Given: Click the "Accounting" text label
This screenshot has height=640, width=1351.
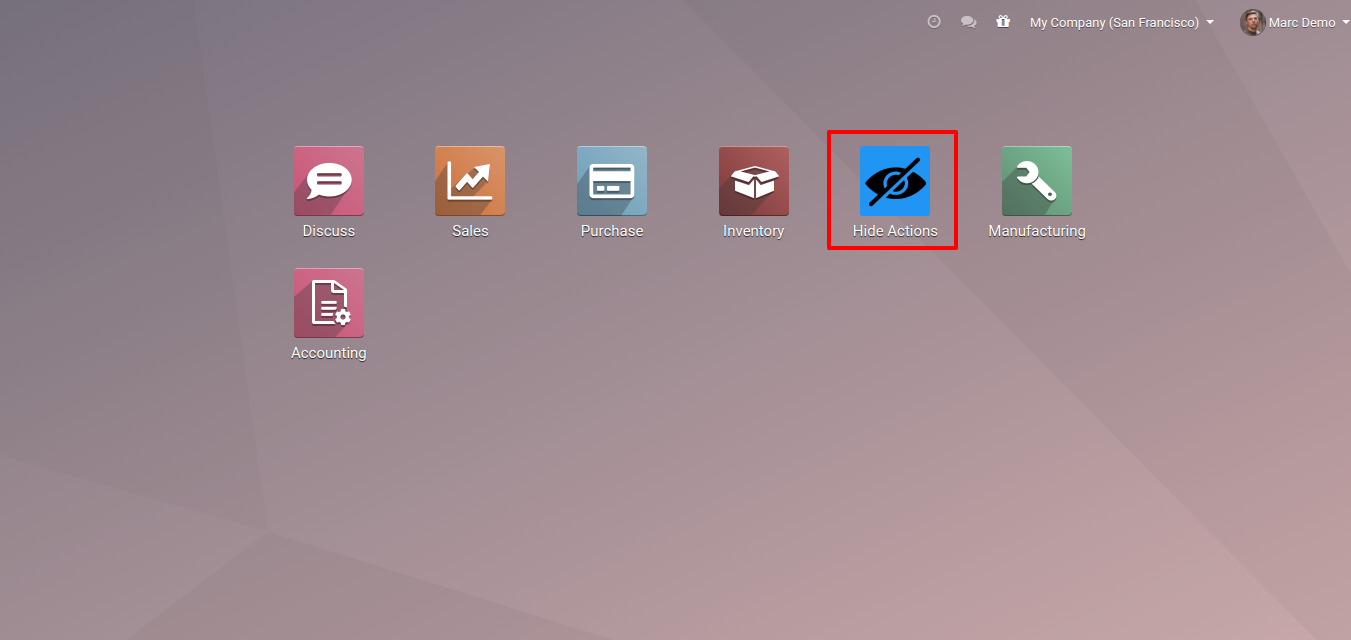Looking at the screenshot, I should pos(328,353).
